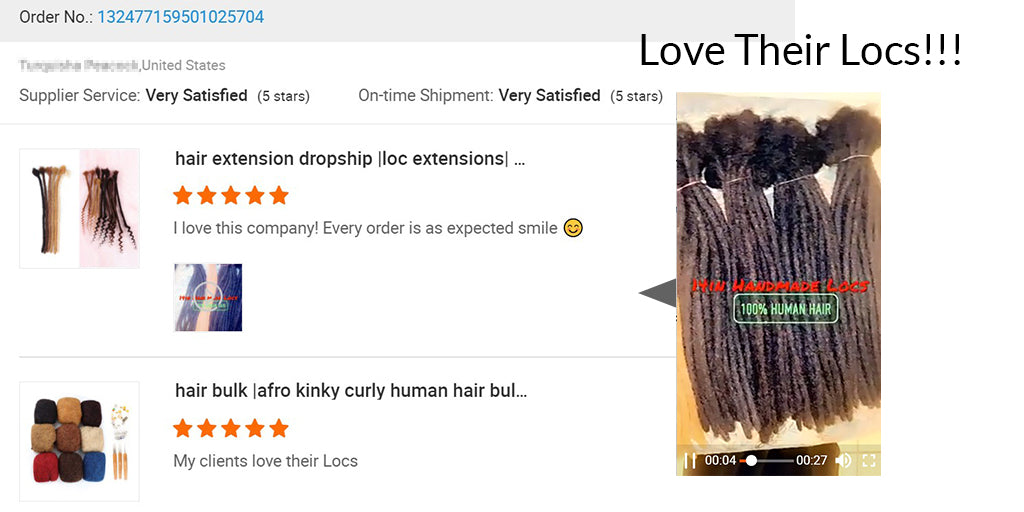The width and height of the screenshot is (1024, 512).
Task: Play the review video thumbnail under first review
Action: click(208, 297)
